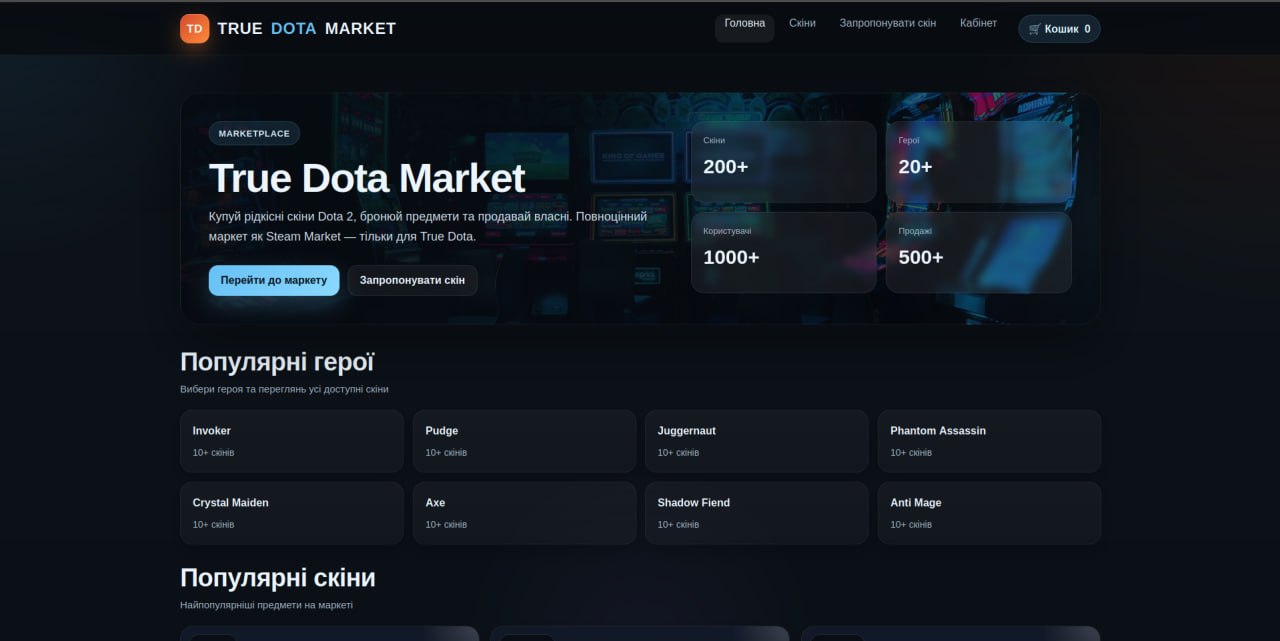This screenshot has width=1280, height=641.
Task: Click text Найпопулярніші предмети на маркеті
Action: click(x=266, y=605)
